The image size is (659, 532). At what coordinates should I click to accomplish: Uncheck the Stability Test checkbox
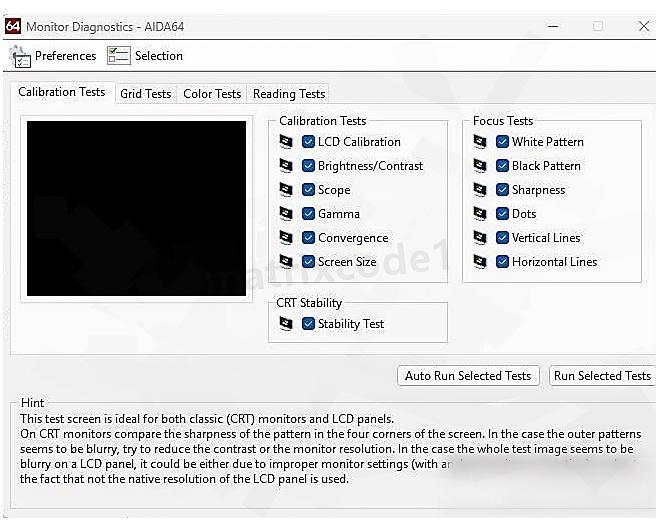tap(308, 324)
